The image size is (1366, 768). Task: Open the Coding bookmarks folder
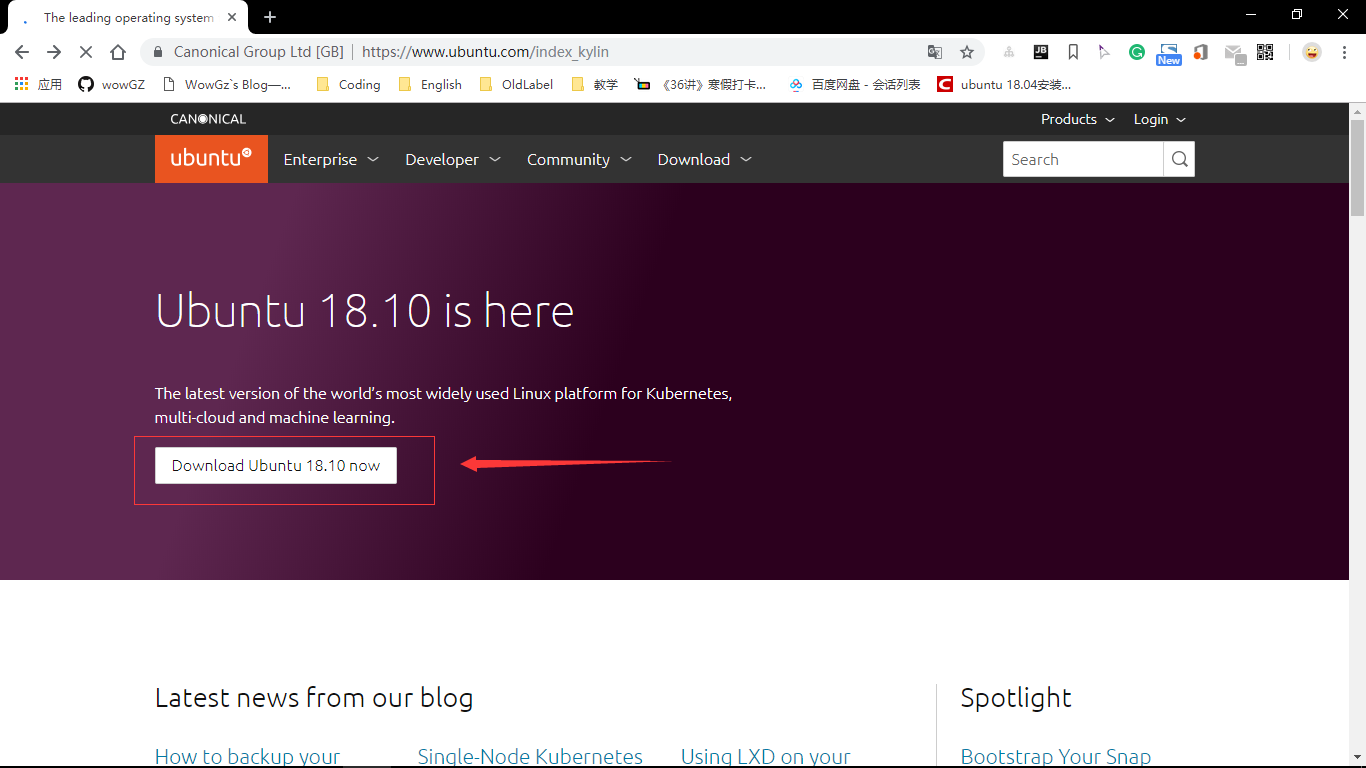348,85
